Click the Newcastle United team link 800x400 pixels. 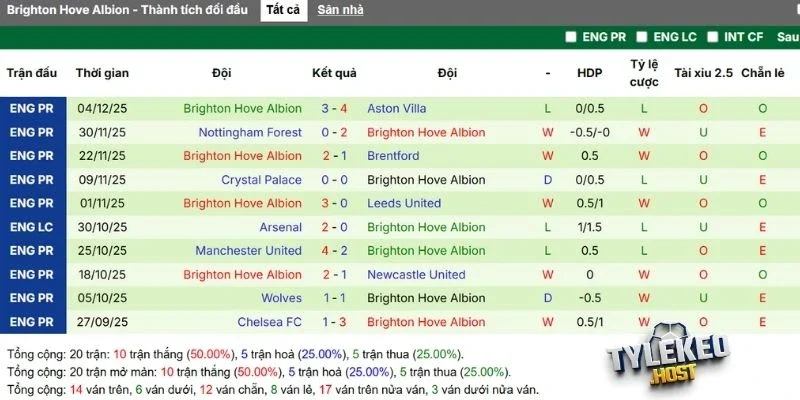point(416,274)
